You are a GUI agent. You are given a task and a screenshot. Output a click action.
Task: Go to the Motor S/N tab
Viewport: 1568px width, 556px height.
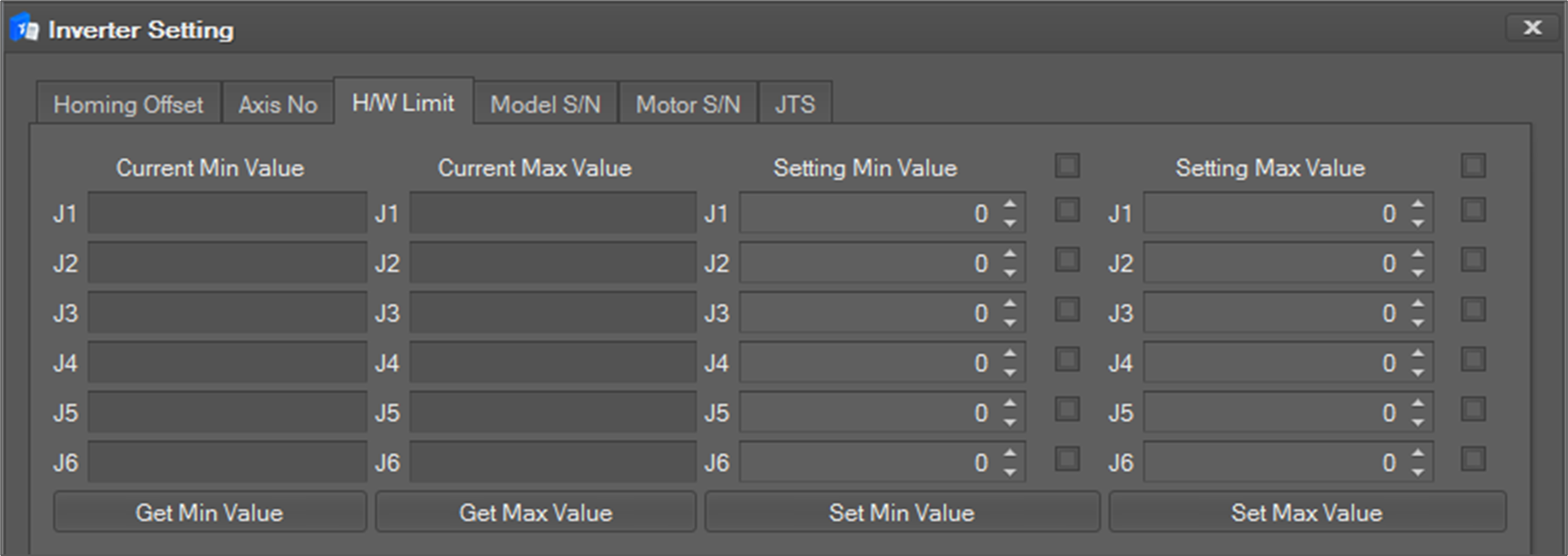pos(688,104)
